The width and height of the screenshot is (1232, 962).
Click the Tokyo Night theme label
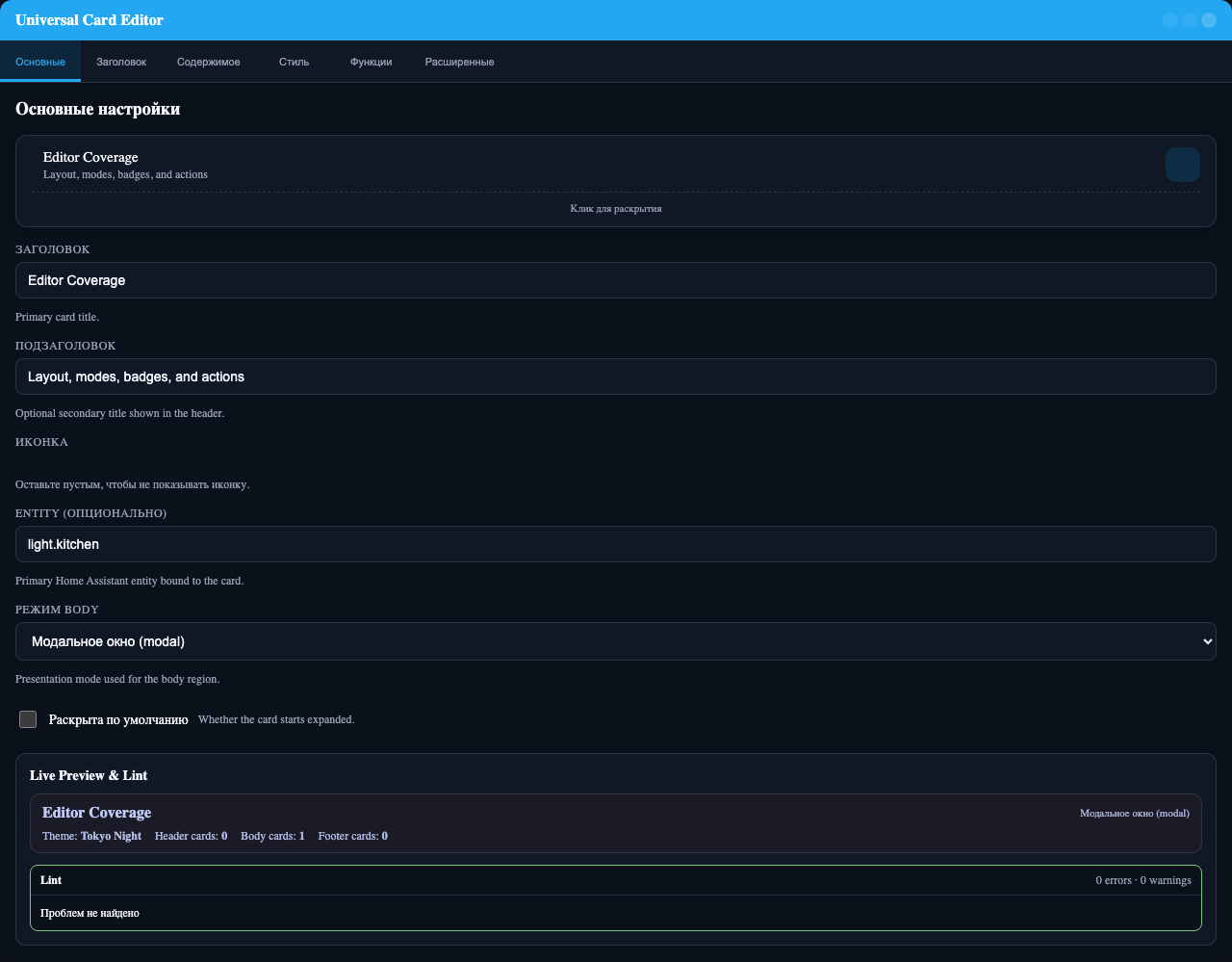(110, 836)
